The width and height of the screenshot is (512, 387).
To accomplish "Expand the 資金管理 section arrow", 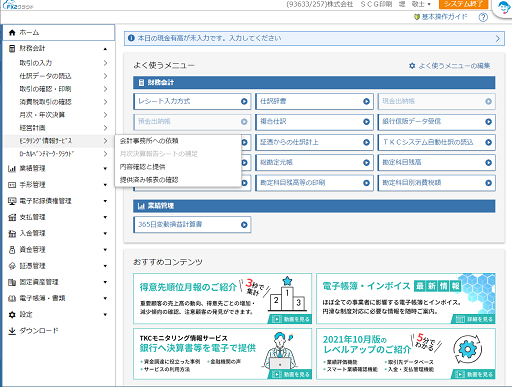I will [105, 250].
